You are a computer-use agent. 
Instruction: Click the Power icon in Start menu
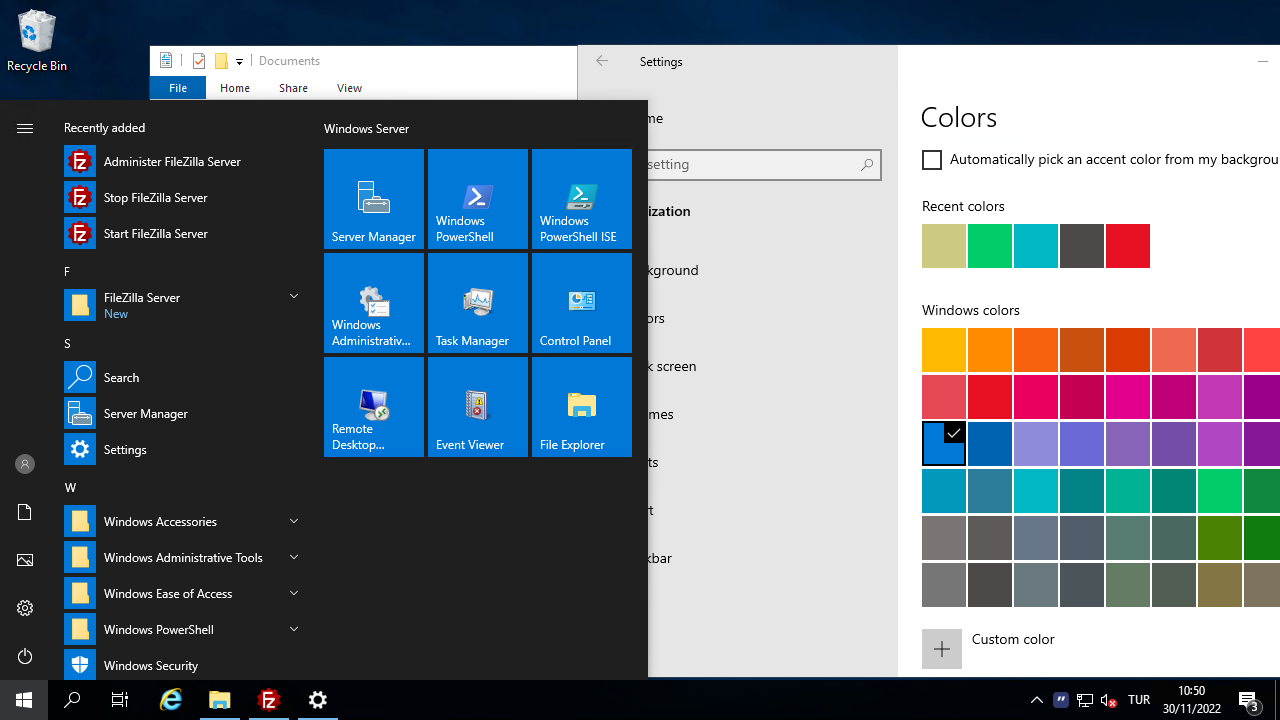(25, 656)
